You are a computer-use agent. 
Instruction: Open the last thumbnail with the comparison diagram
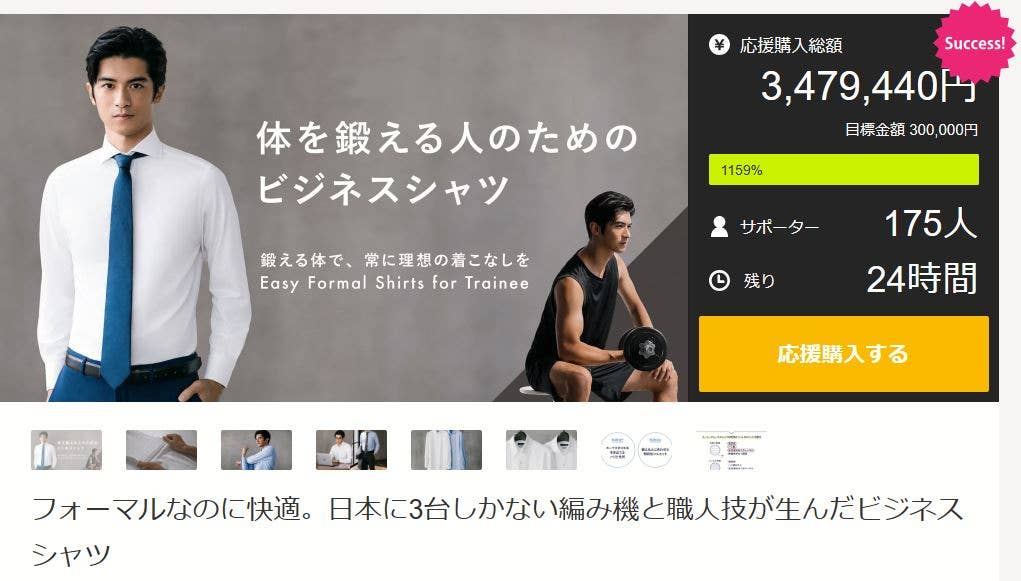tap(732, 450)
